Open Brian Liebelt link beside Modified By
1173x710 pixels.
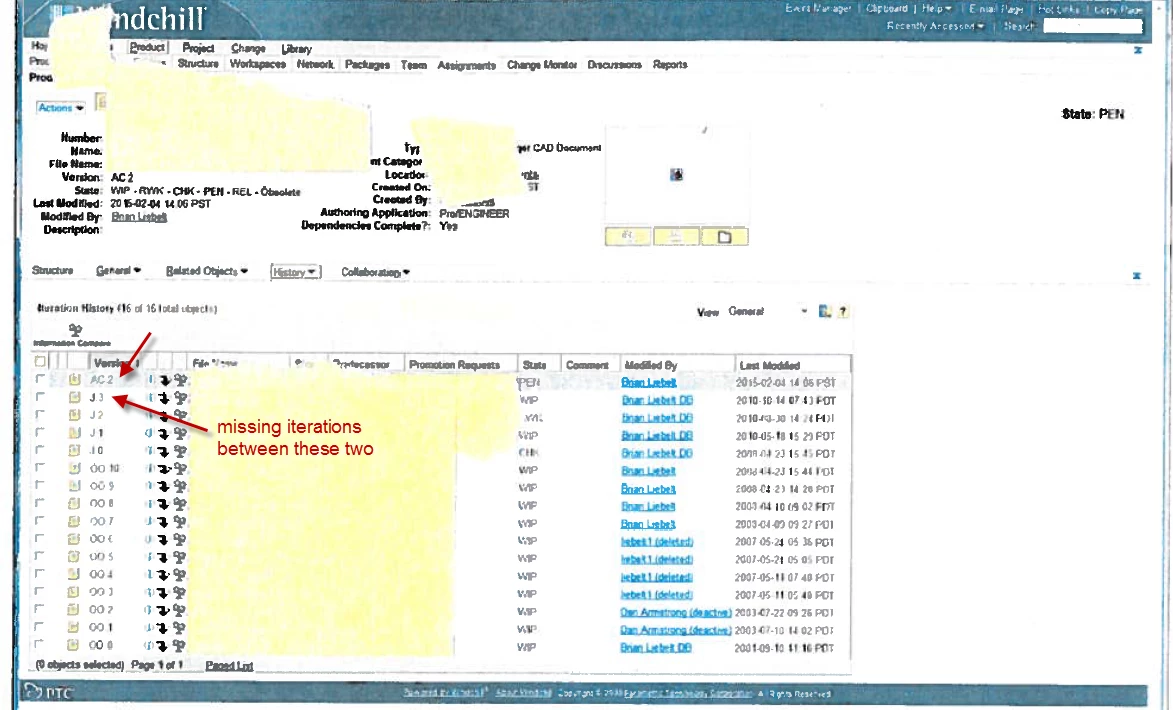click(139, 217)
